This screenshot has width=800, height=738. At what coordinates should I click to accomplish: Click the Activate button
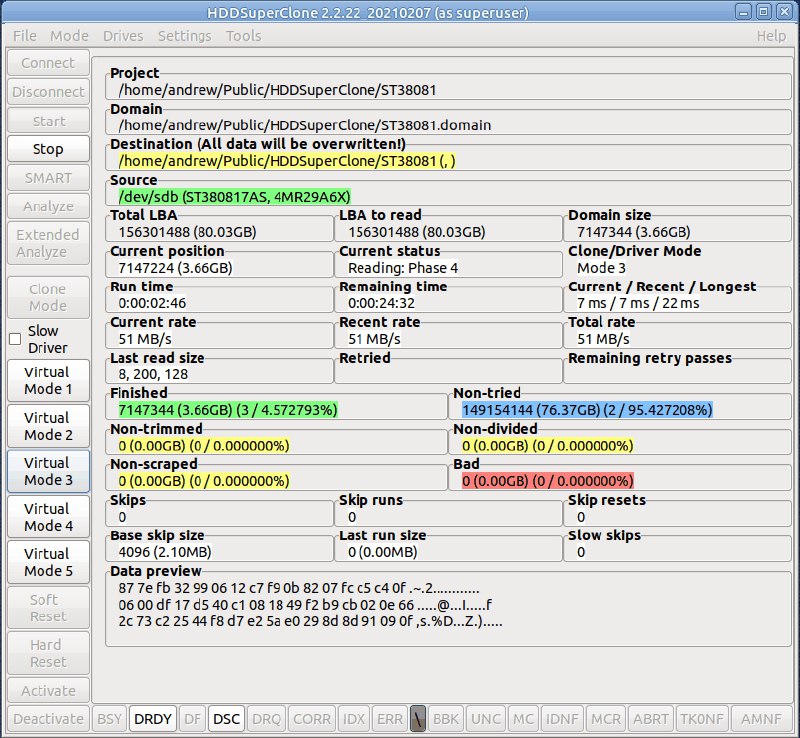click(48, 691)
